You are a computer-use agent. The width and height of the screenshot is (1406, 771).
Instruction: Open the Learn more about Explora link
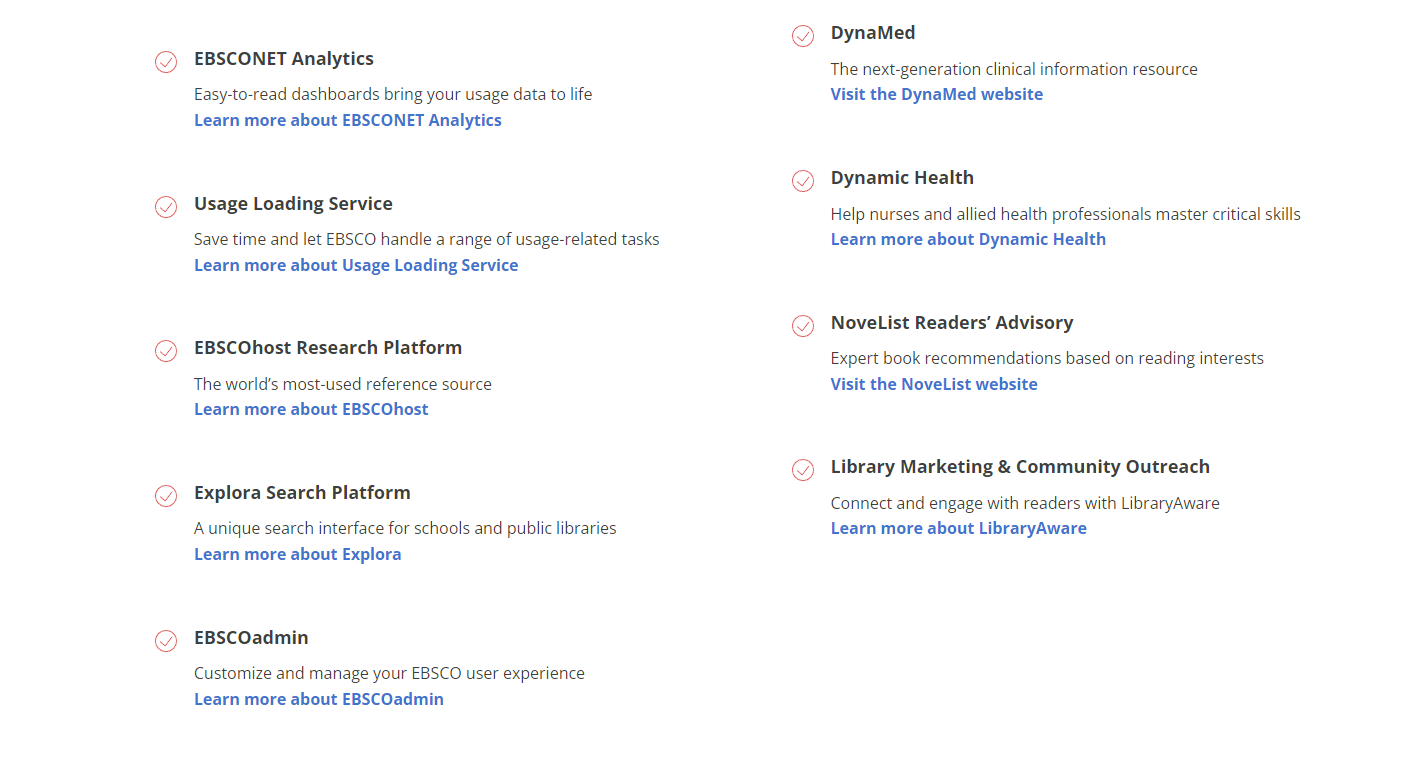click(298, 554)
